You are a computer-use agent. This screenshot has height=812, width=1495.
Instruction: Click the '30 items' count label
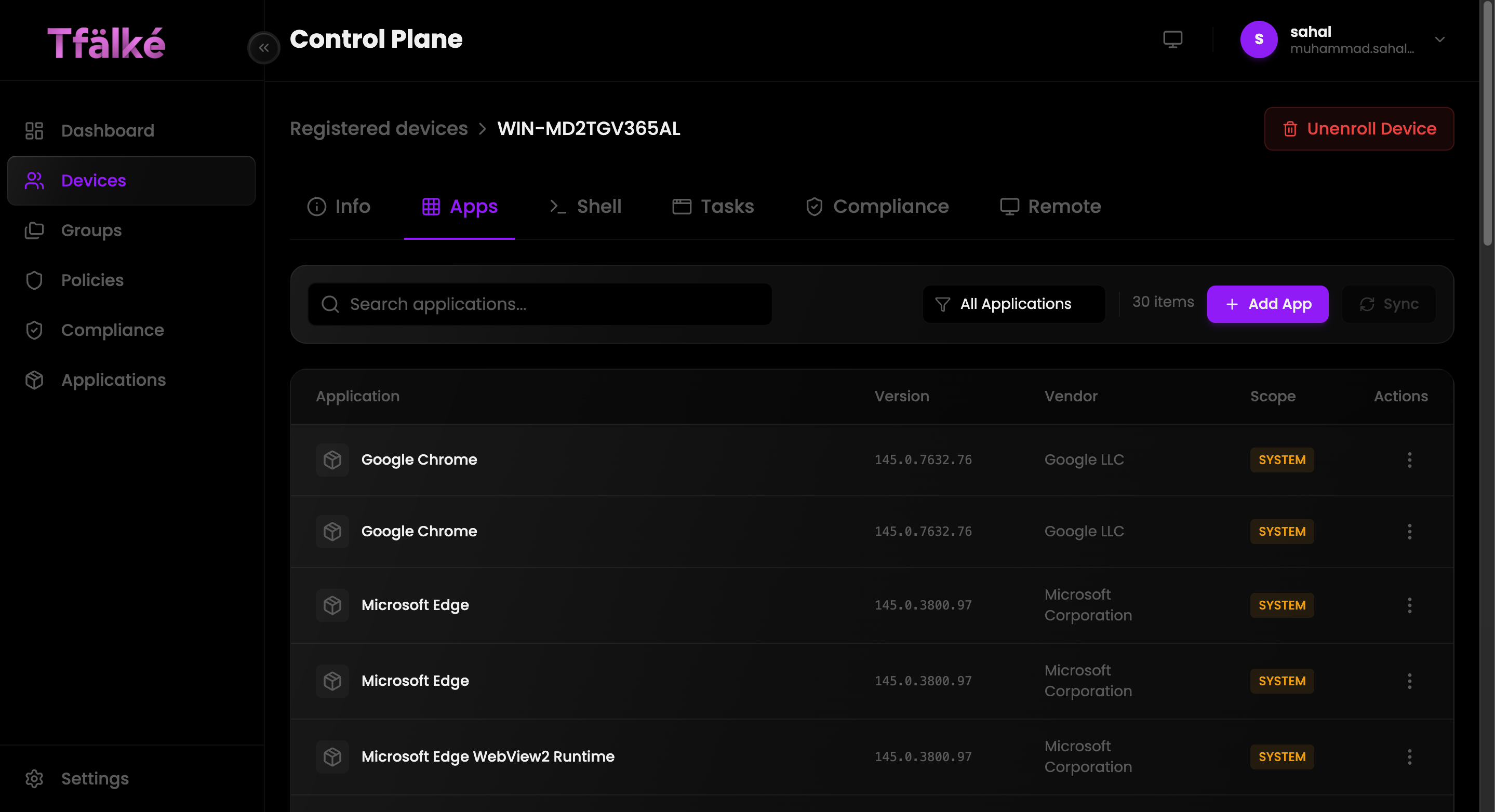pos(1163,302)
